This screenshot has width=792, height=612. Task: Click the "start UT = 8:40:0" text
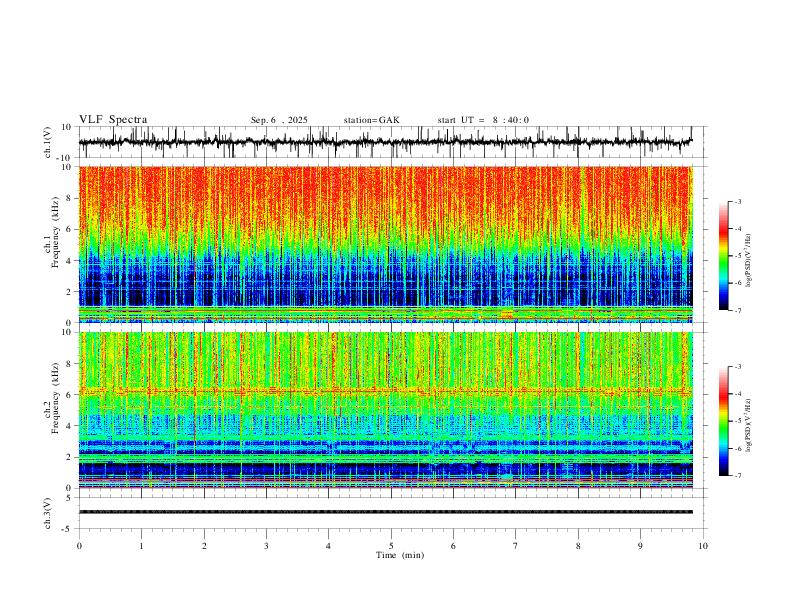point(483,120)
